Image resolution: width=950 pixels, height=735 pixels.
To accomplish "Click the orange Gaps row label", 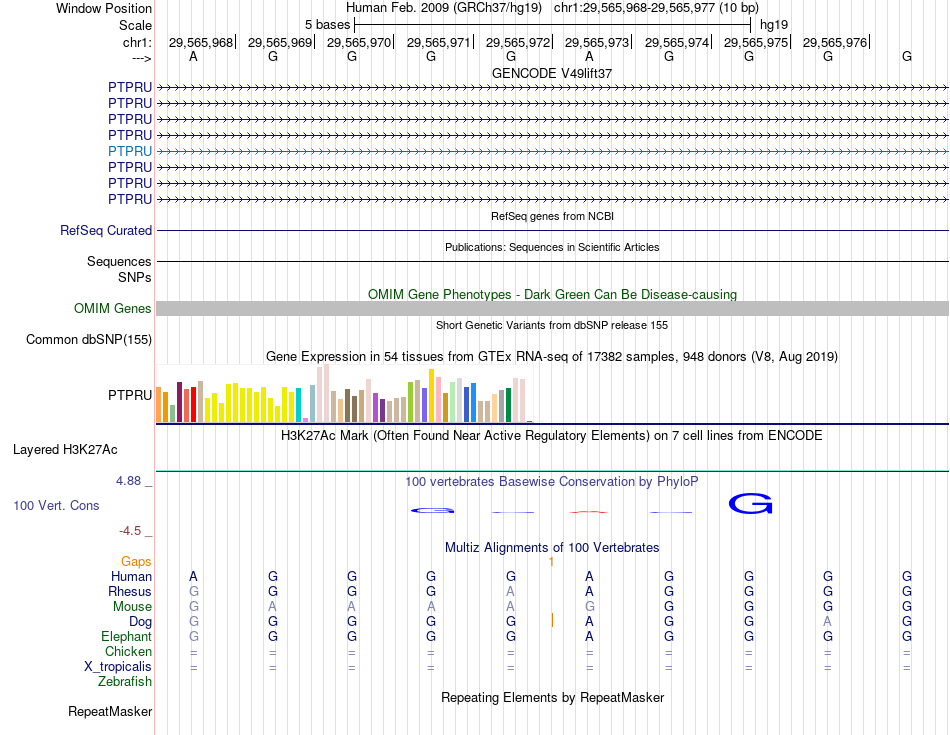I will tap(136, 562).
